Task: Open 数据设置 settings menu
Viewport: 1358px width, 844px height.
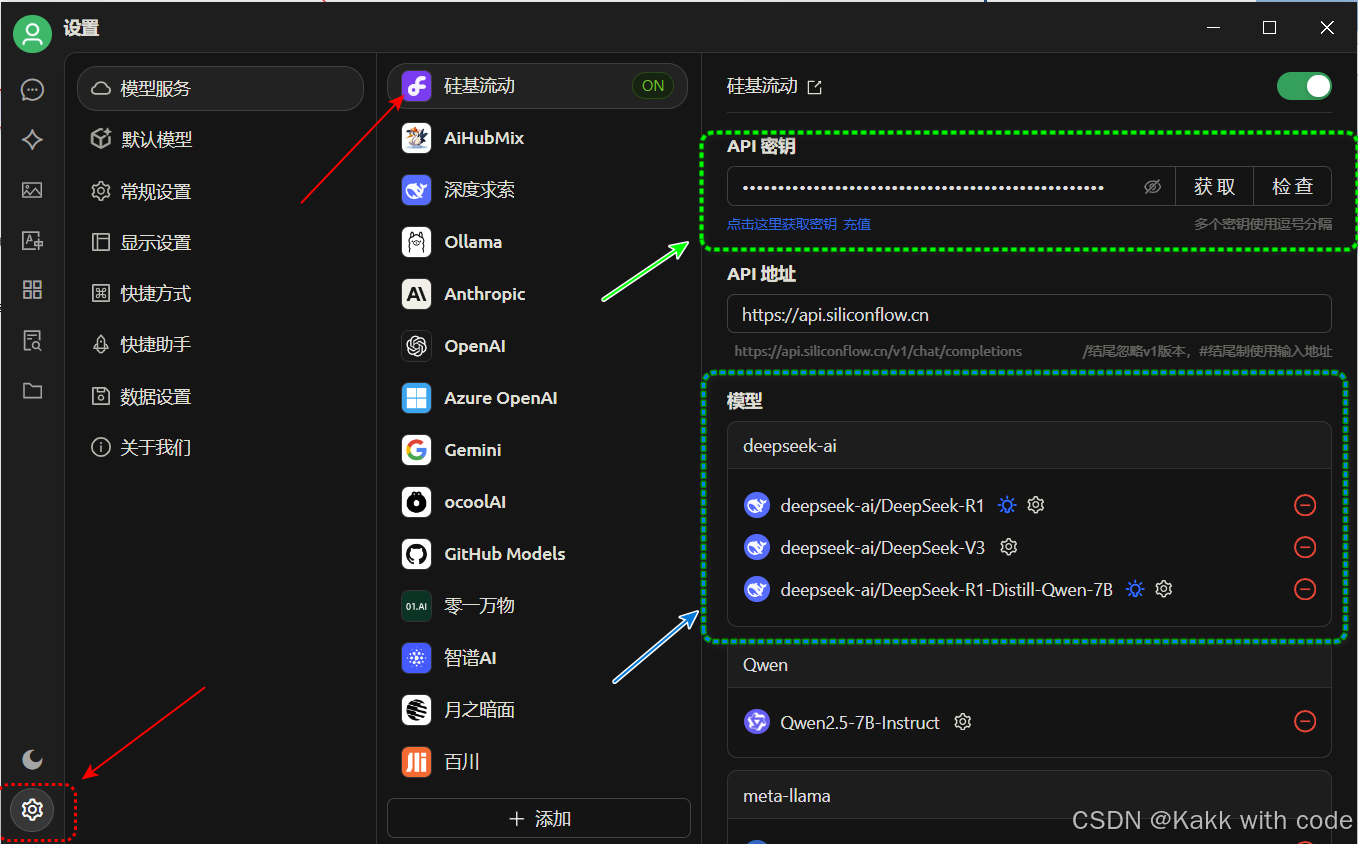Action: [x=220, y=396]
